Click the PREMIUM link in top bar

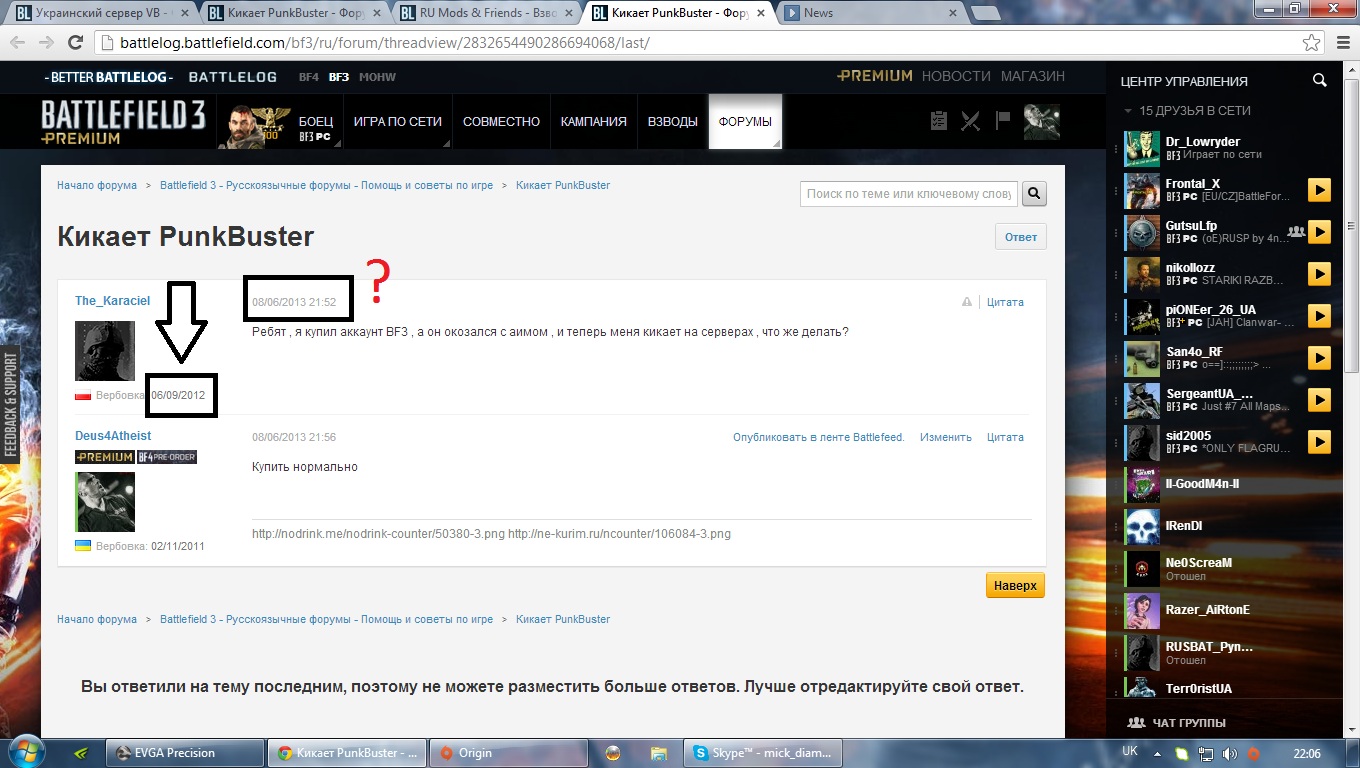click(x=875, y=76)
